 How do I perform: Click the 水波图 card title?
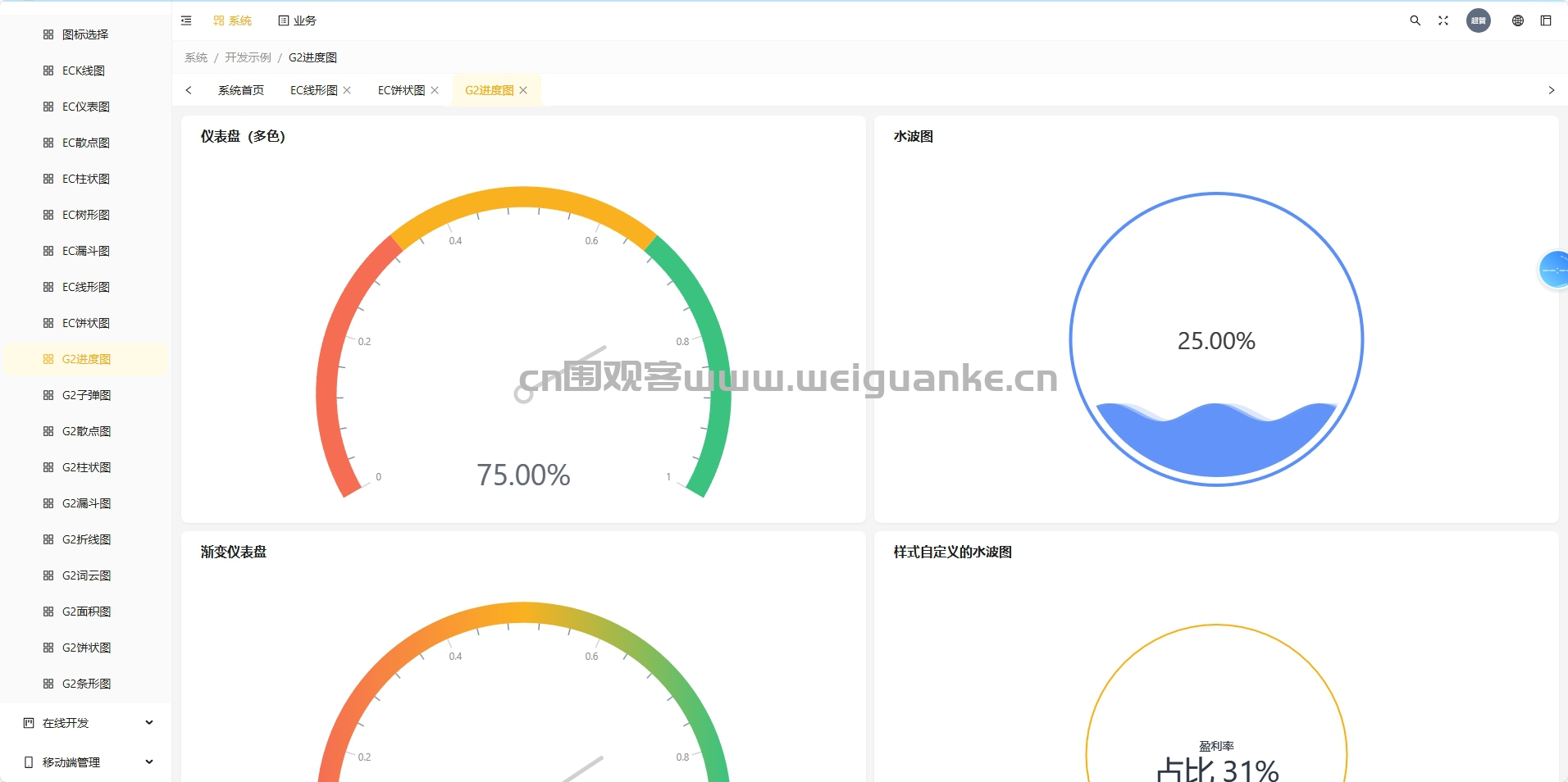pos(914,136)
